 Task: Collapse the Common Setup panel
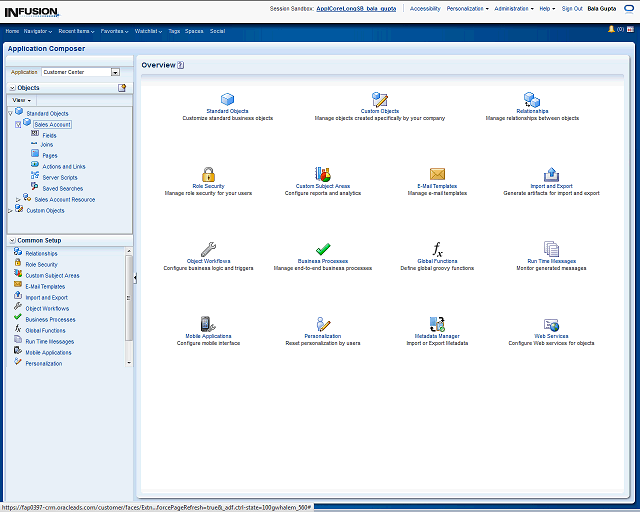pyautogui.click(x=11, y=241)
